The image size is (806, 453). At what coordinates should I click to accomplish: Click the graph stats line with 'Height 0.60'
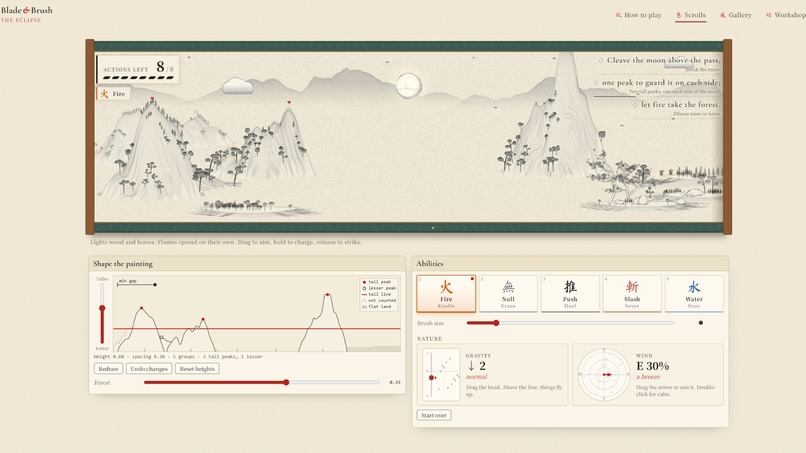pyautogui.click(x=178, y=356)
